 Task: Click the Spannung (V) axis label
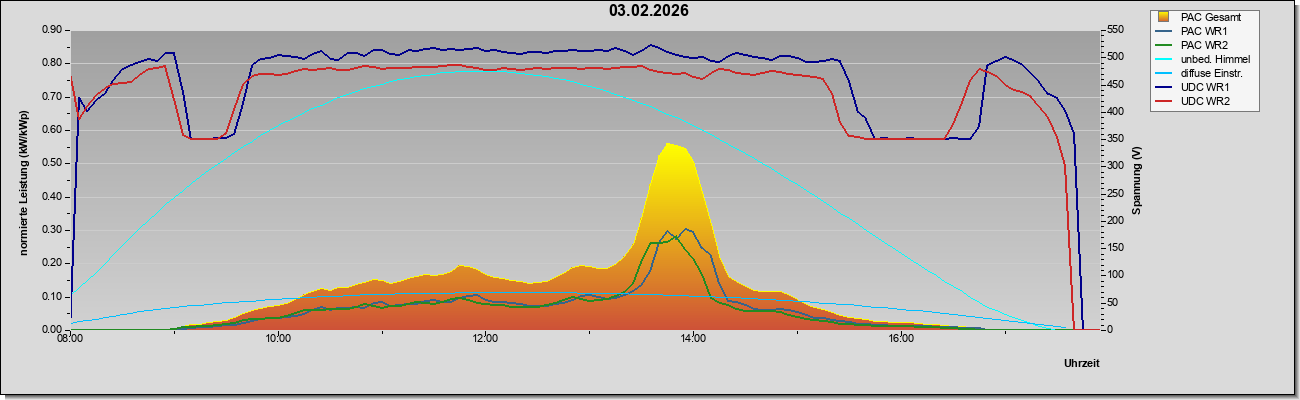[x=1137, y=180]
